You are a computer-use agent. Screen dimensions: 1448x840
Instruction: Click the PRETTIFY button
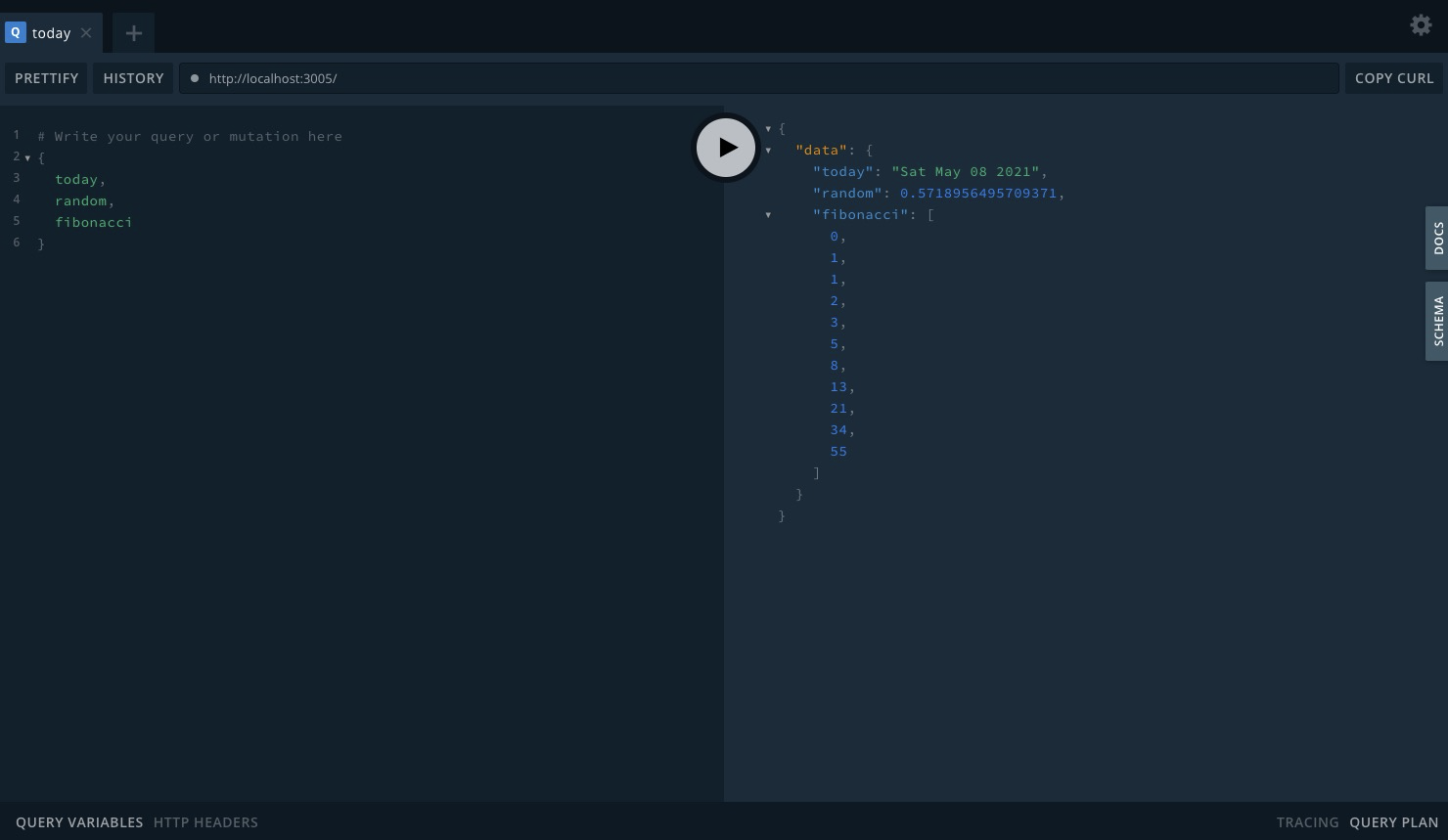point(46,78)
